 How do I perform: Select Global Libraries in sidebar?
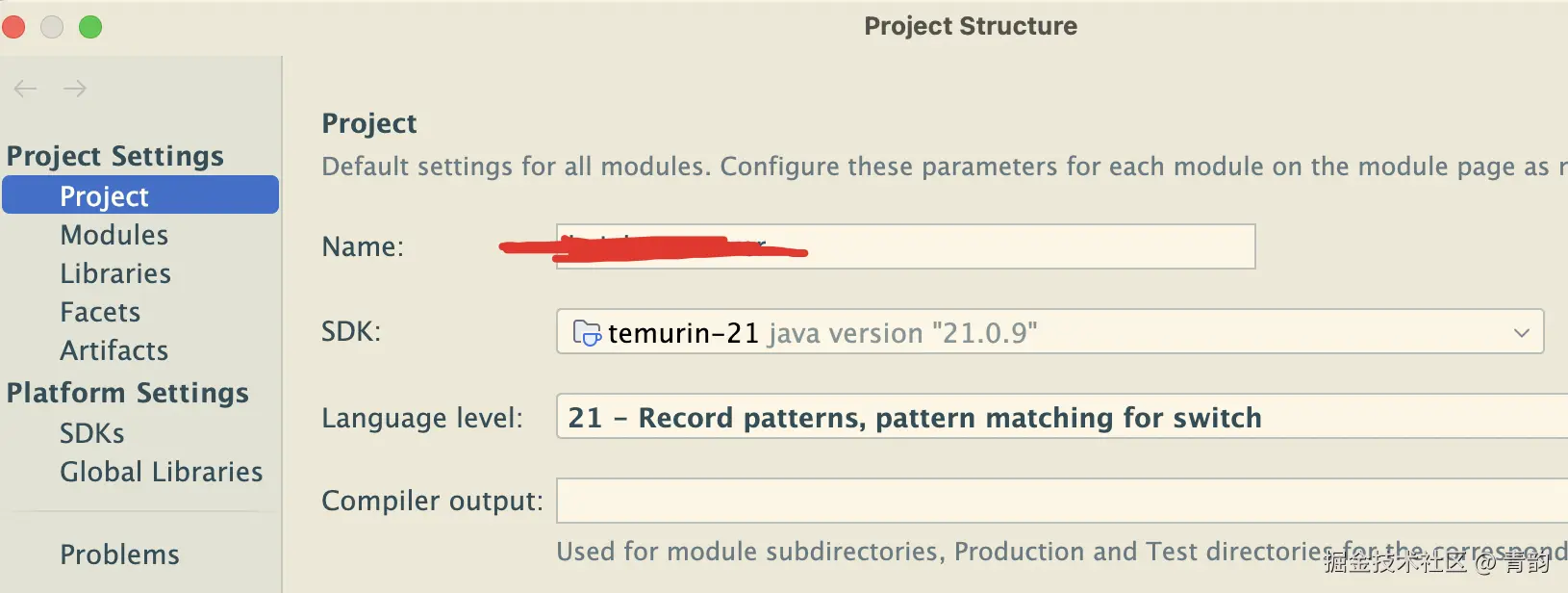(161, 472)
